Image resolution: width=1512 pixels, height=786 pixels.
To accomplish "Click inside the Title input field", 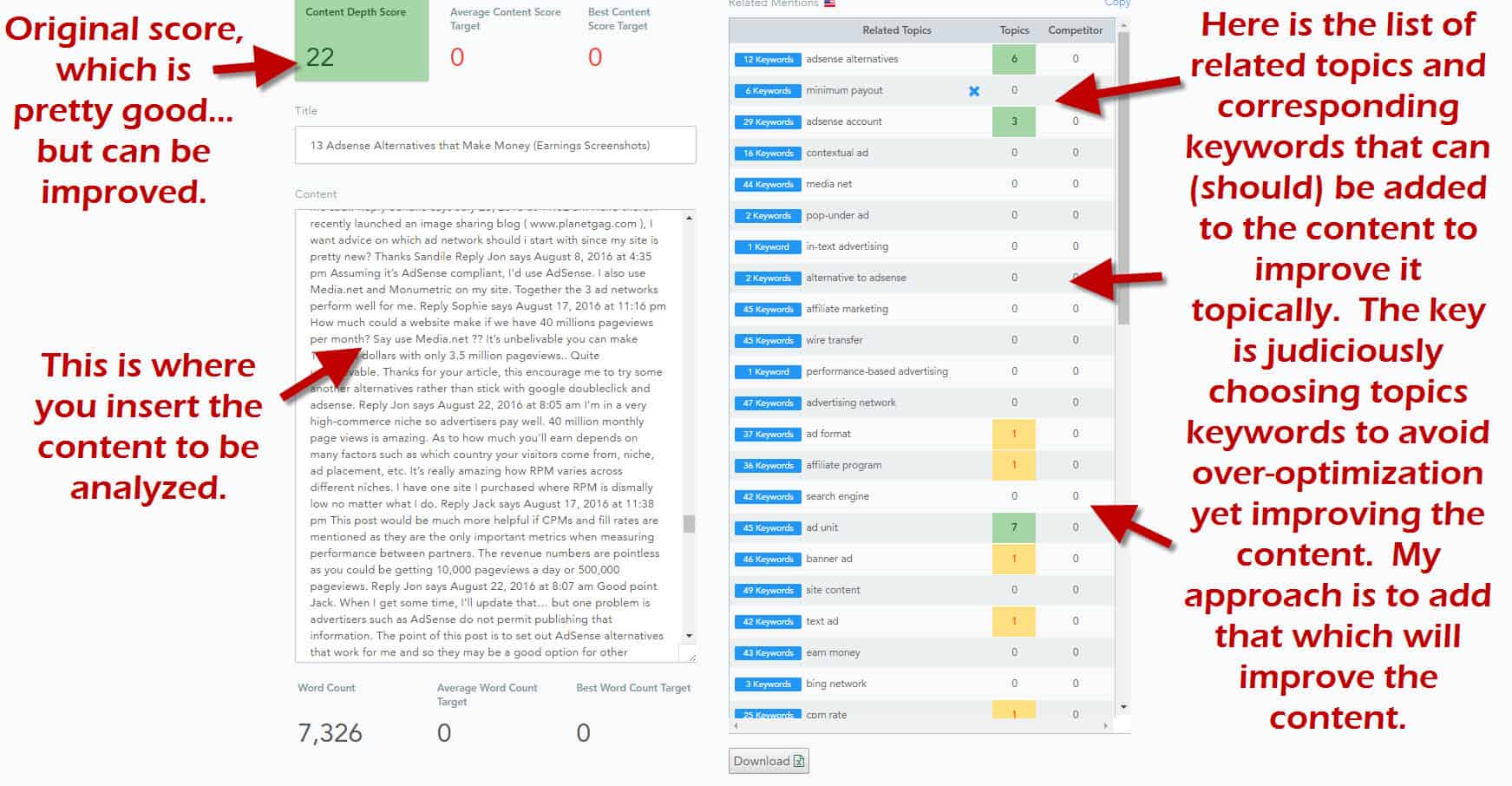I will [494, 145].
